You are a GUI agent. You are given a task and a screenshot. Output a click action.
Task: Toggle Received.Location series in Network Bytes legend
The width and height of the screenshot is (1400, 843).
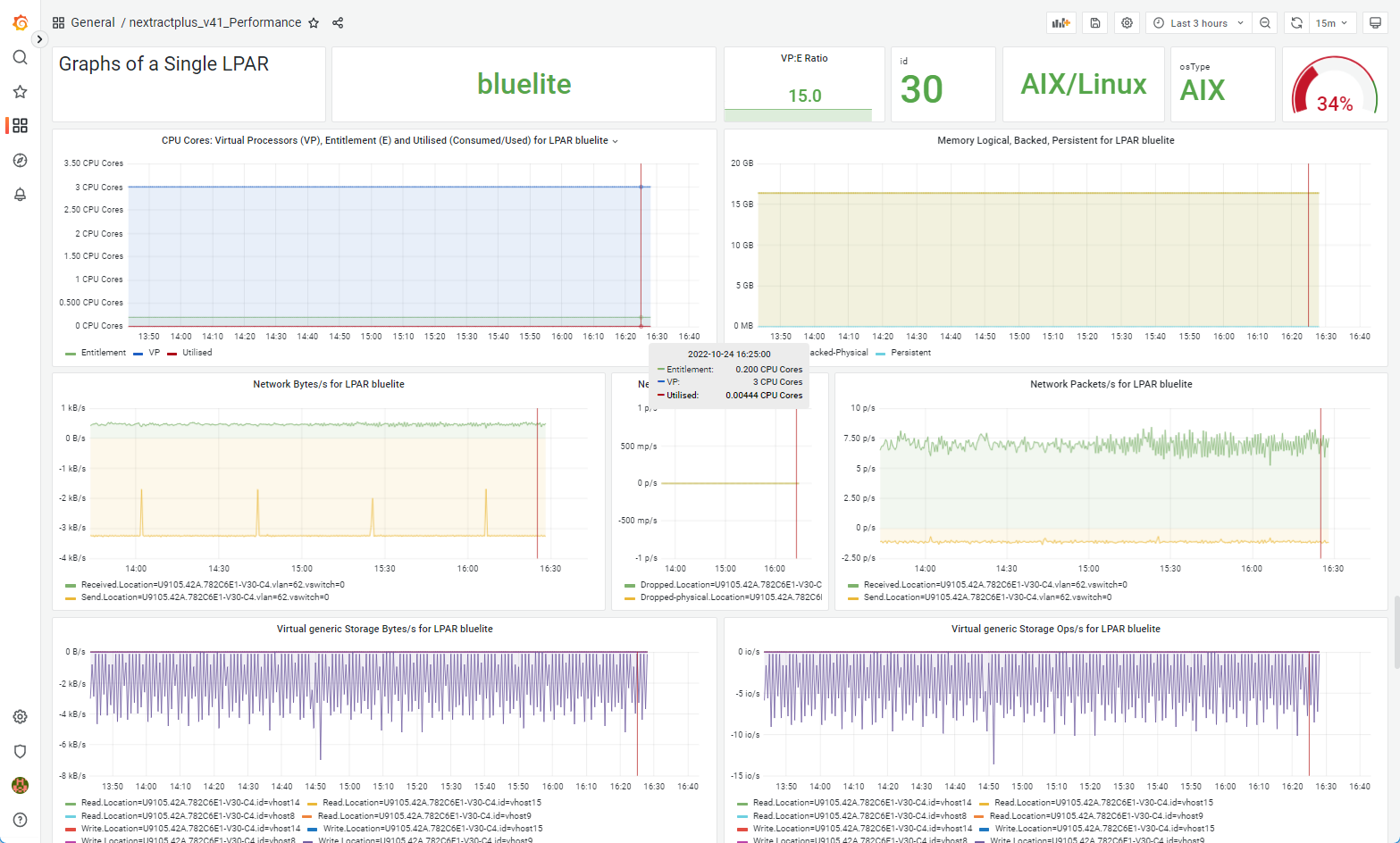(x=213, y=585)
